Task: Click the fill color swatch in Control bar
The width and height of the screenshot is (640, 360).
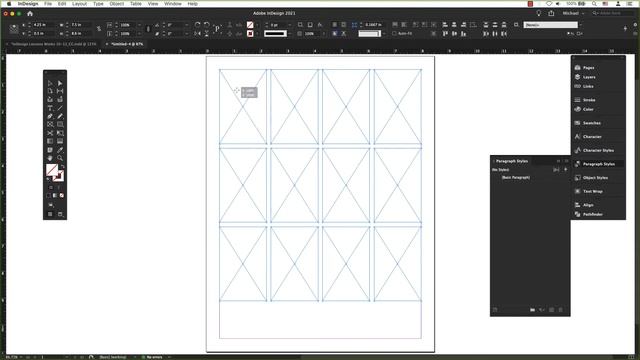Action: click(250, 25)
